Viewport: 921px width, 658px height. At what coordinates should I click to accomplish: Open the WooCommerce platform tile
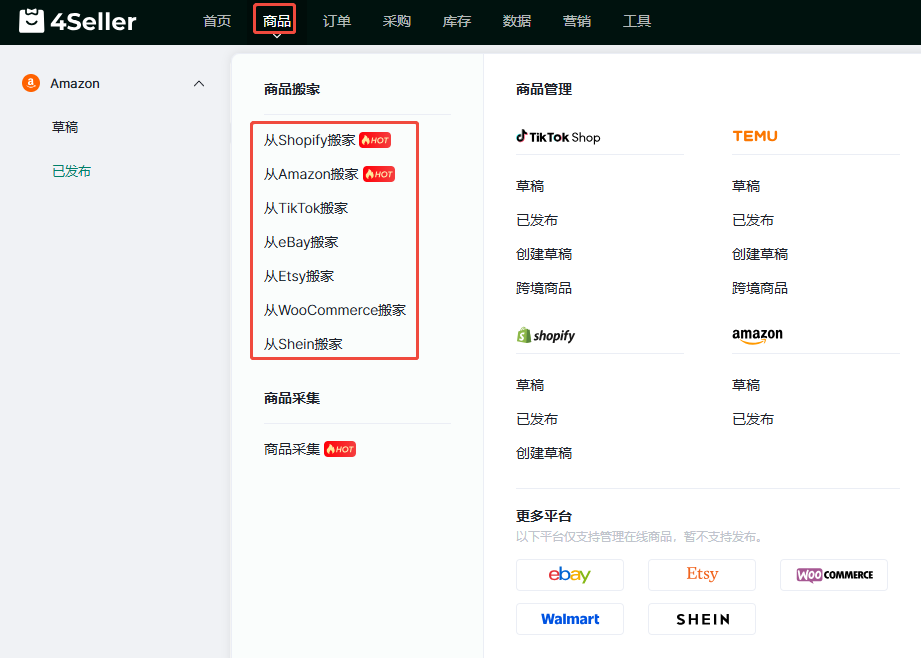point(833,575)
